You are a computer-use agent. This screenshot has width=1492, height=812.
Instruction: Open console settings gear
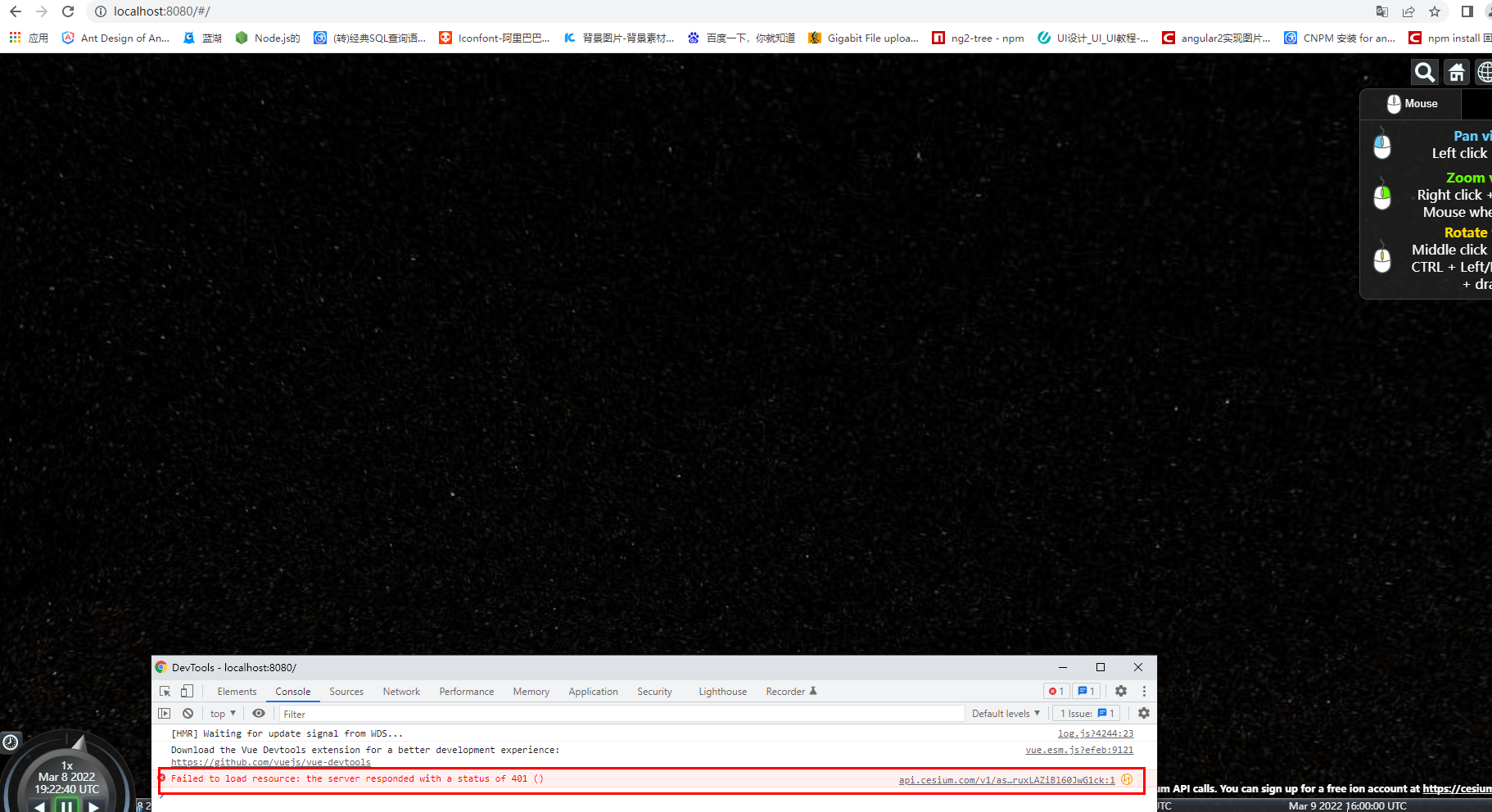1144,714
